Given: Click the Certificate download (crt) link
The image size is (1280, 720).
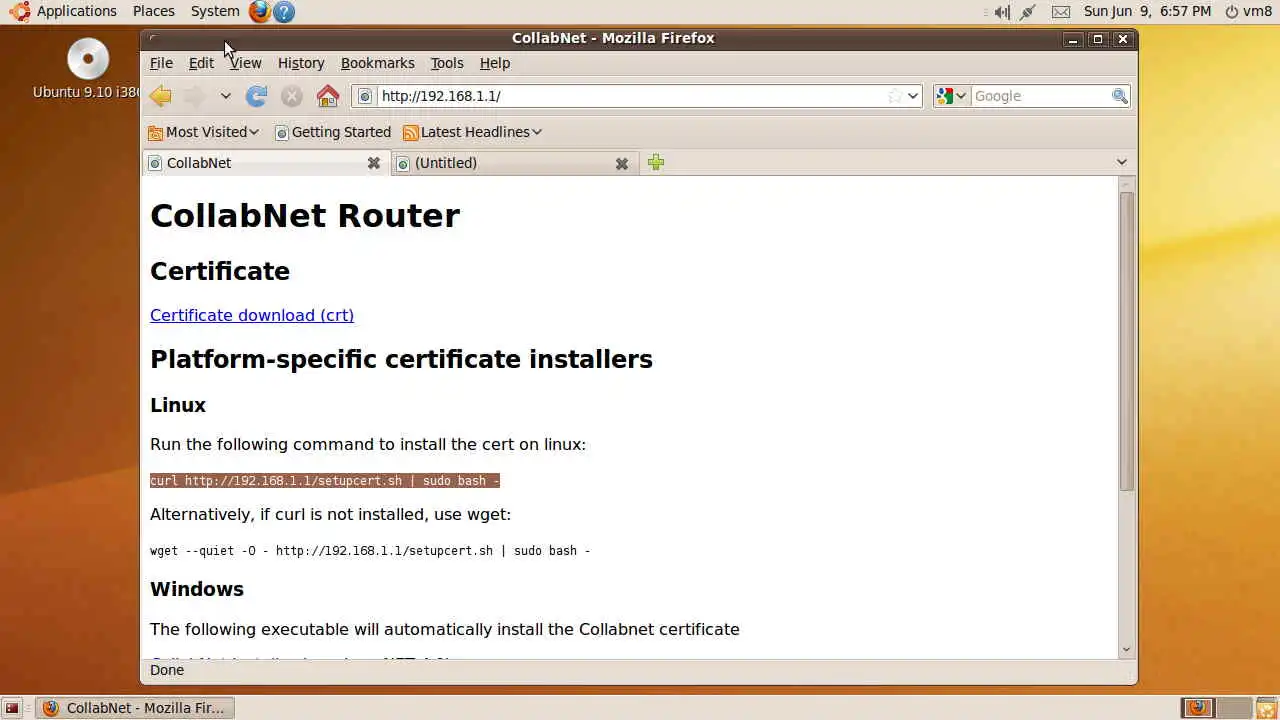Looking at the screenshot, I should tap(252, 315).
